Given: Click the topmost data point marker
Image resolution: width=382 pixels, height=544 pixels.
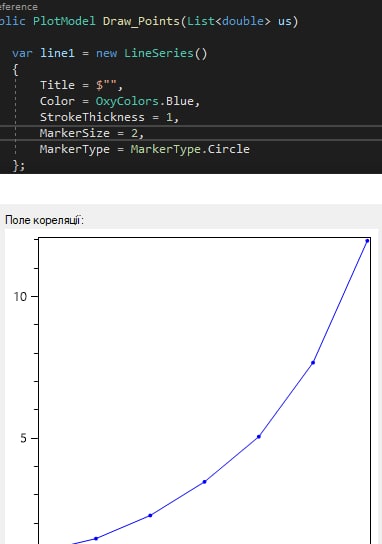Looking at the screenshot, I should 367,241.
